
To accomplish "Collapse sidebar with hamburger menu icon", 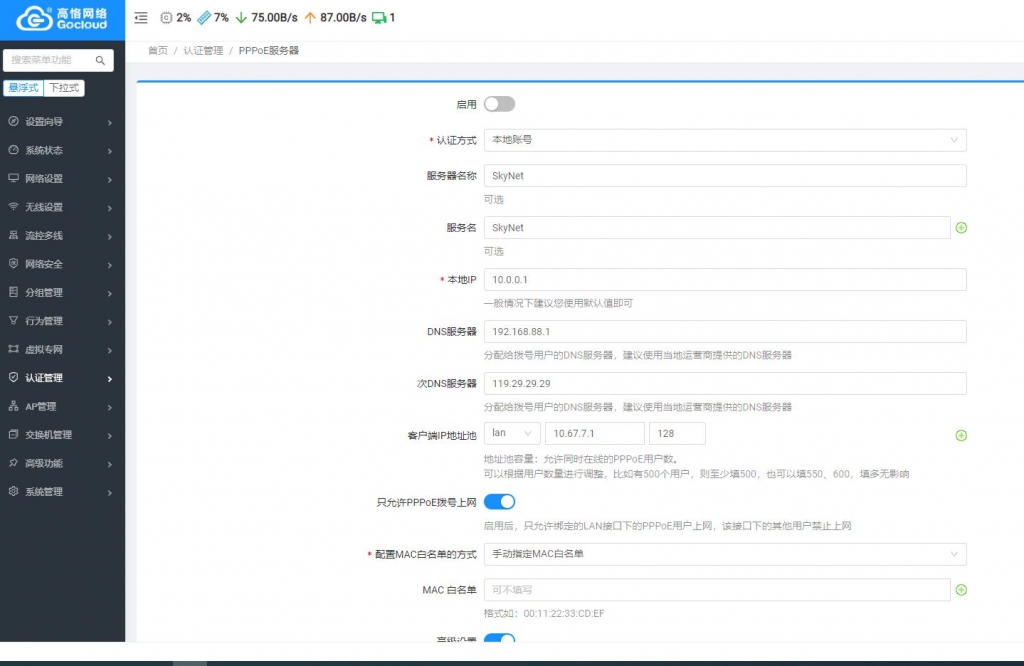I will coord(141,18).
